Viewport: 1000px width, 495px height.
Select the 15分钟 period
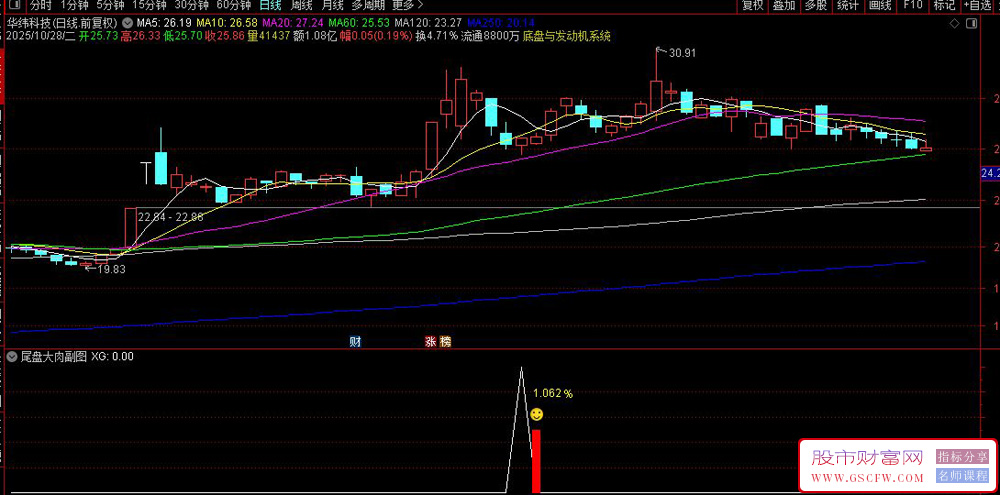pos(149,5)
